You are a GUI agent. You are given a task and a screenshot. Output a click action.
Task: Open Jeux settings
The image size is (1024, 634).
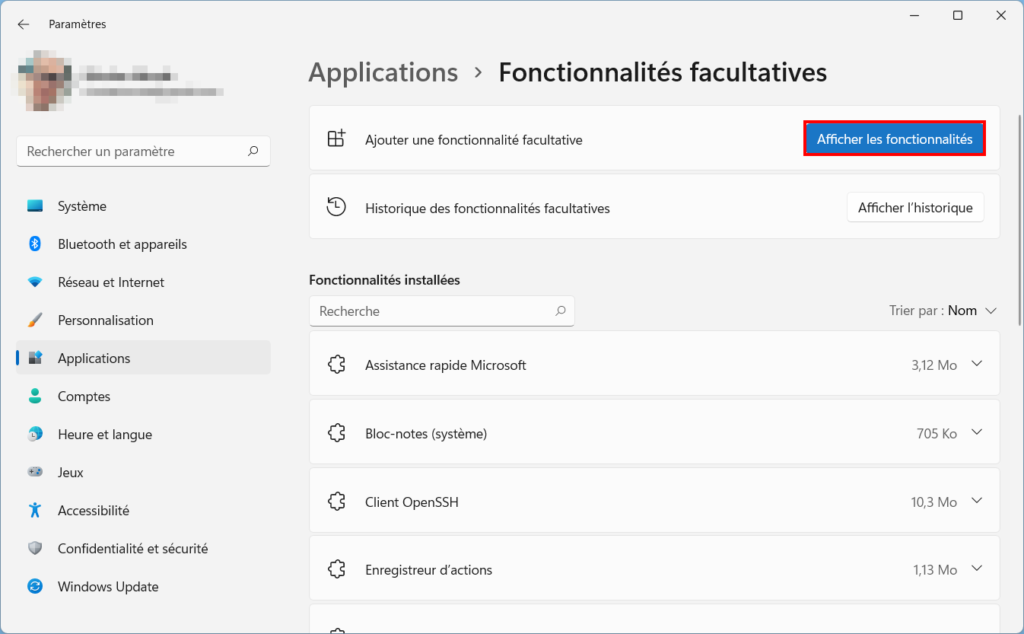[x=143, y=472]
